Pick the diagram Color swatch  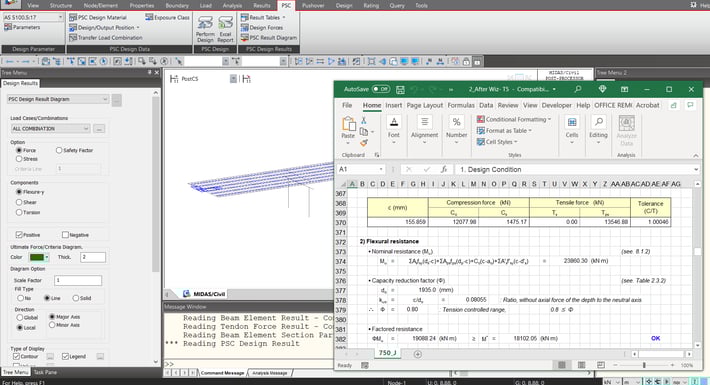[38, 257]
